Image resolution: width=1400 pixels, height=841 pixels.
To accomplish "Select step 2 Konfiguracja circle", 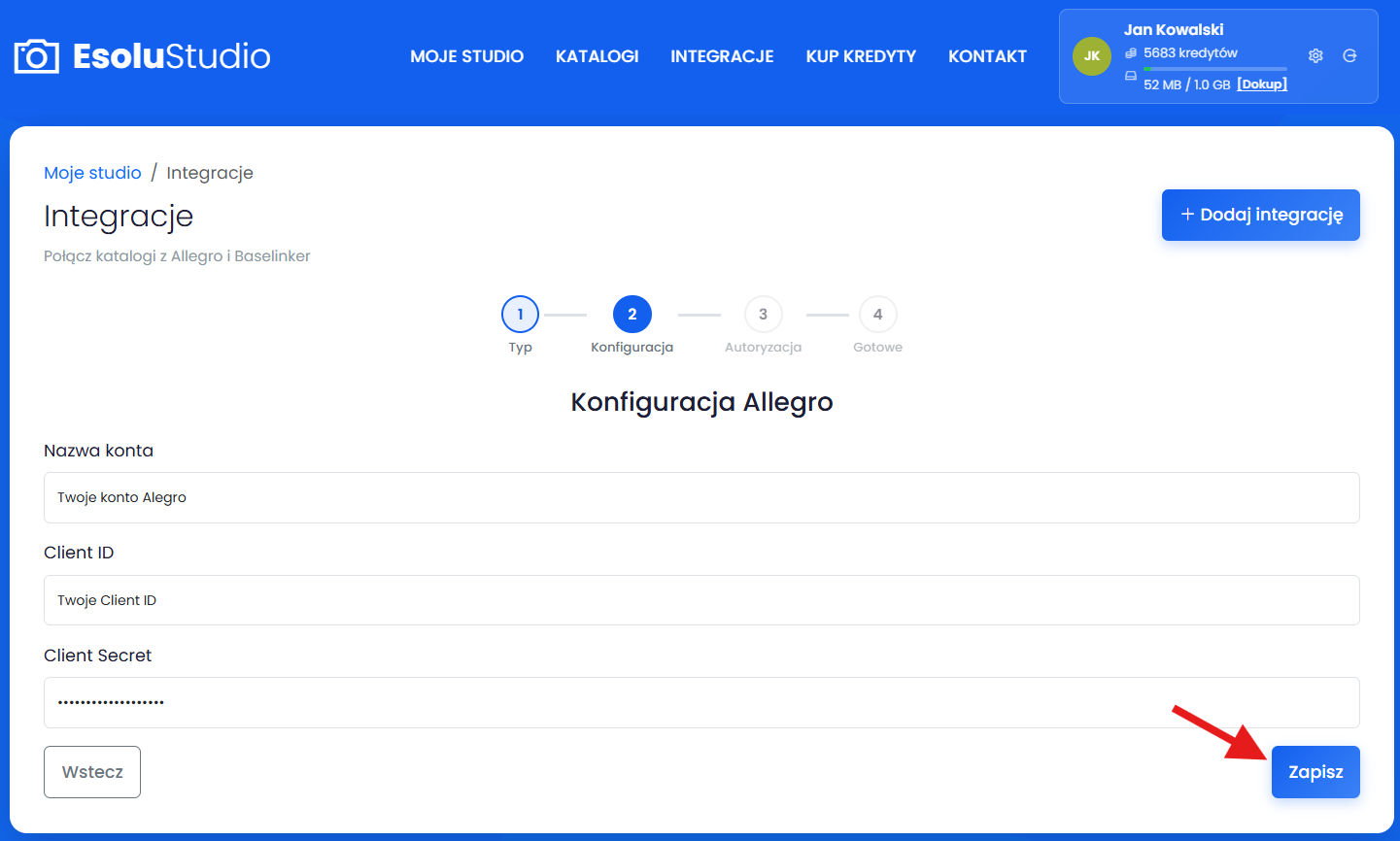I will tap(632, 315).
